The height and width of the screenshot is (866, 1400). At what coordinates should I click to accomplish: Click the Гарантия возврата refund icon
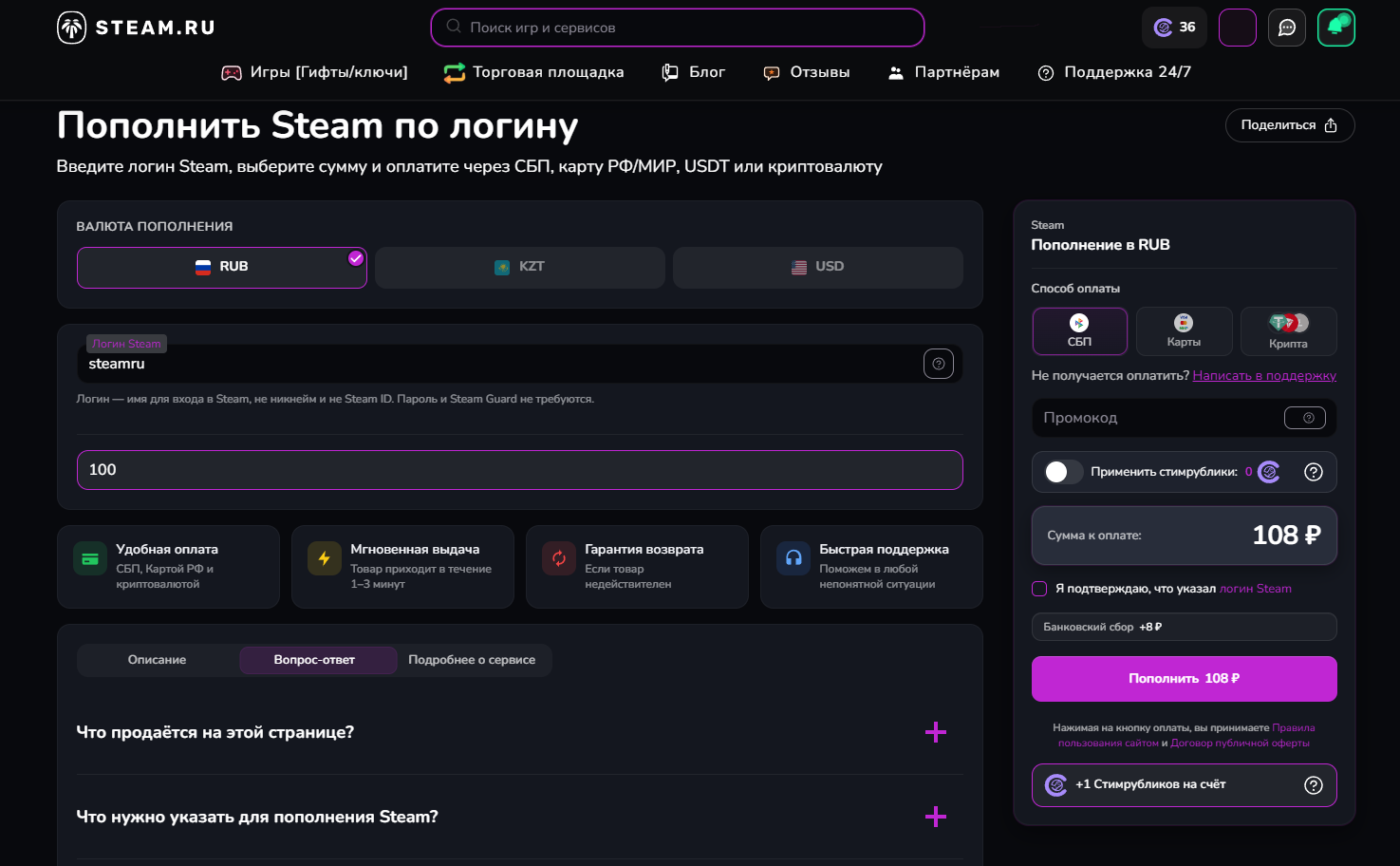click(559, 558)
